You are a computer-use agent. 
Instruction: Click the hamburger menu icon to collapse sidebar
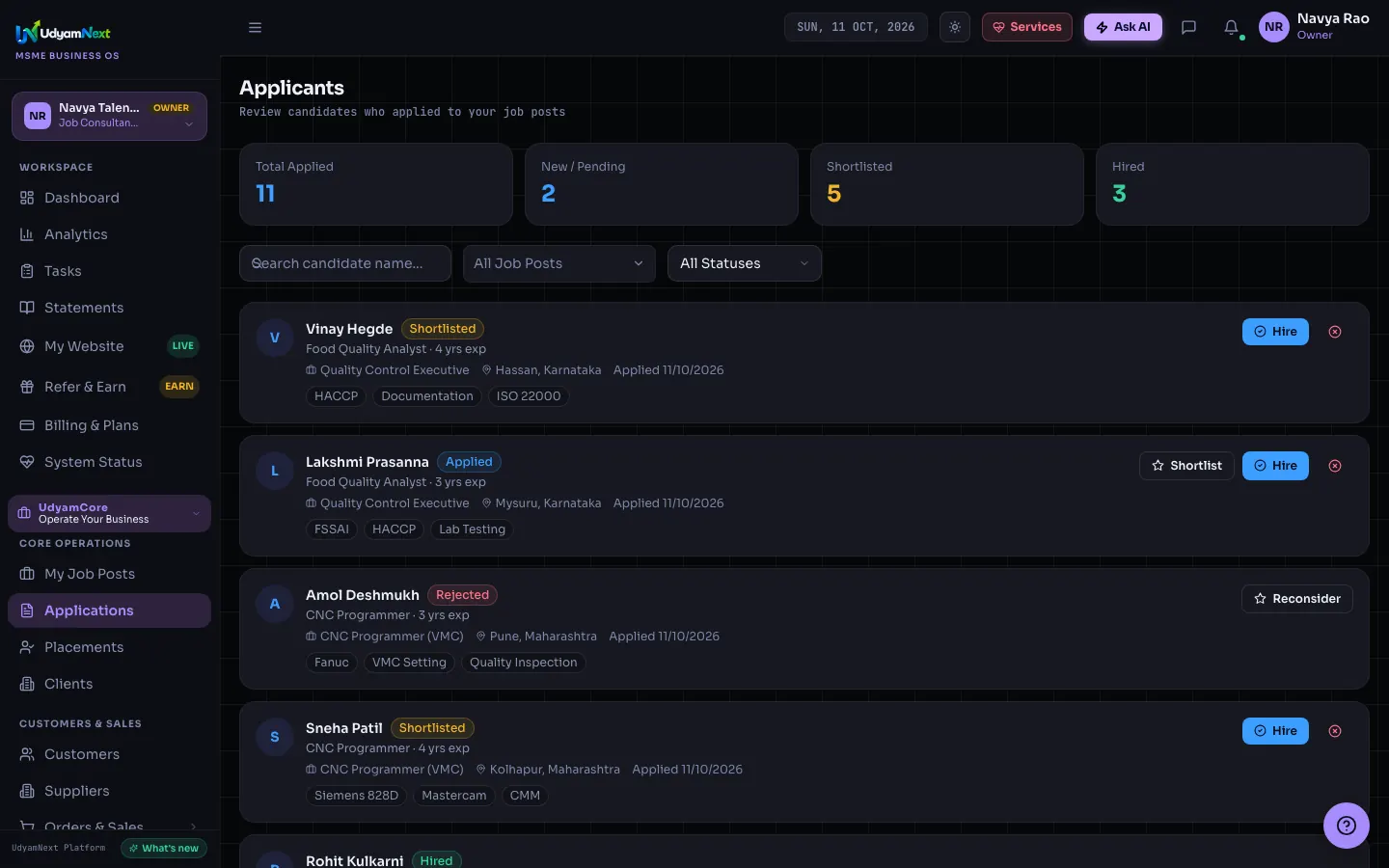click(x=255, y=27)
